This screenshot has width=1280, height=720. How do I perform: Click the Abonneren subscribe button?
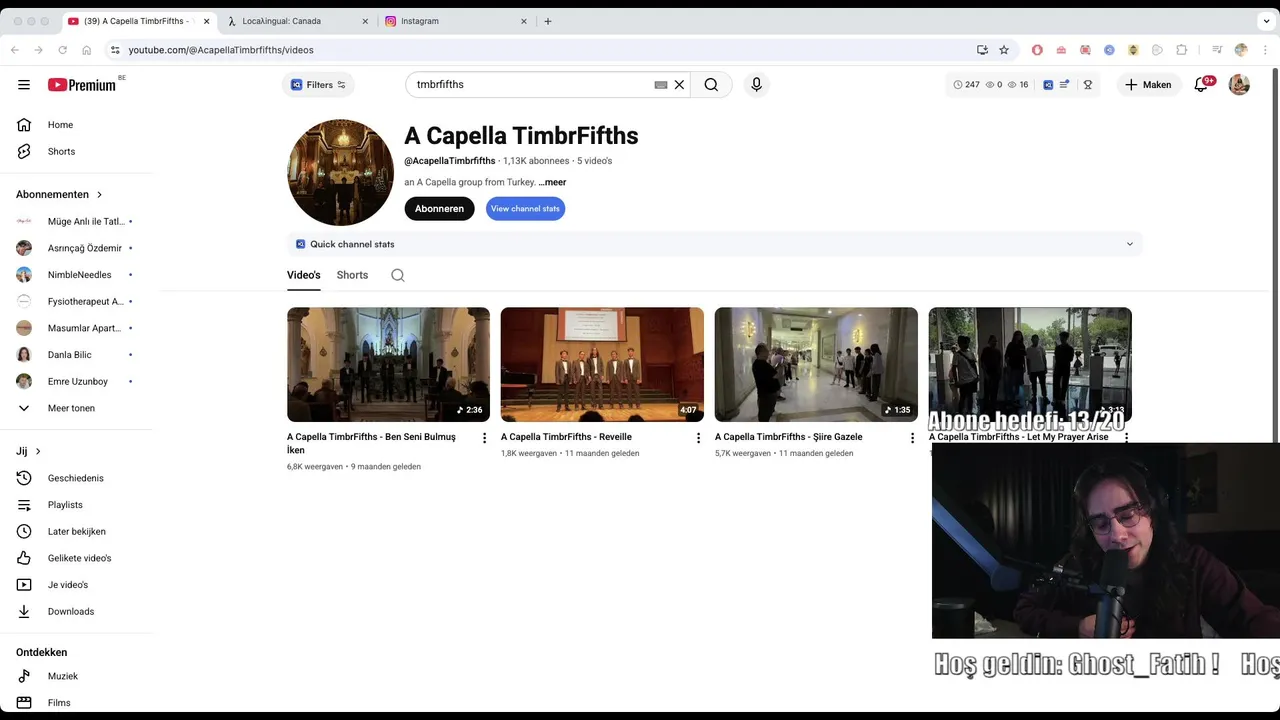439,209
